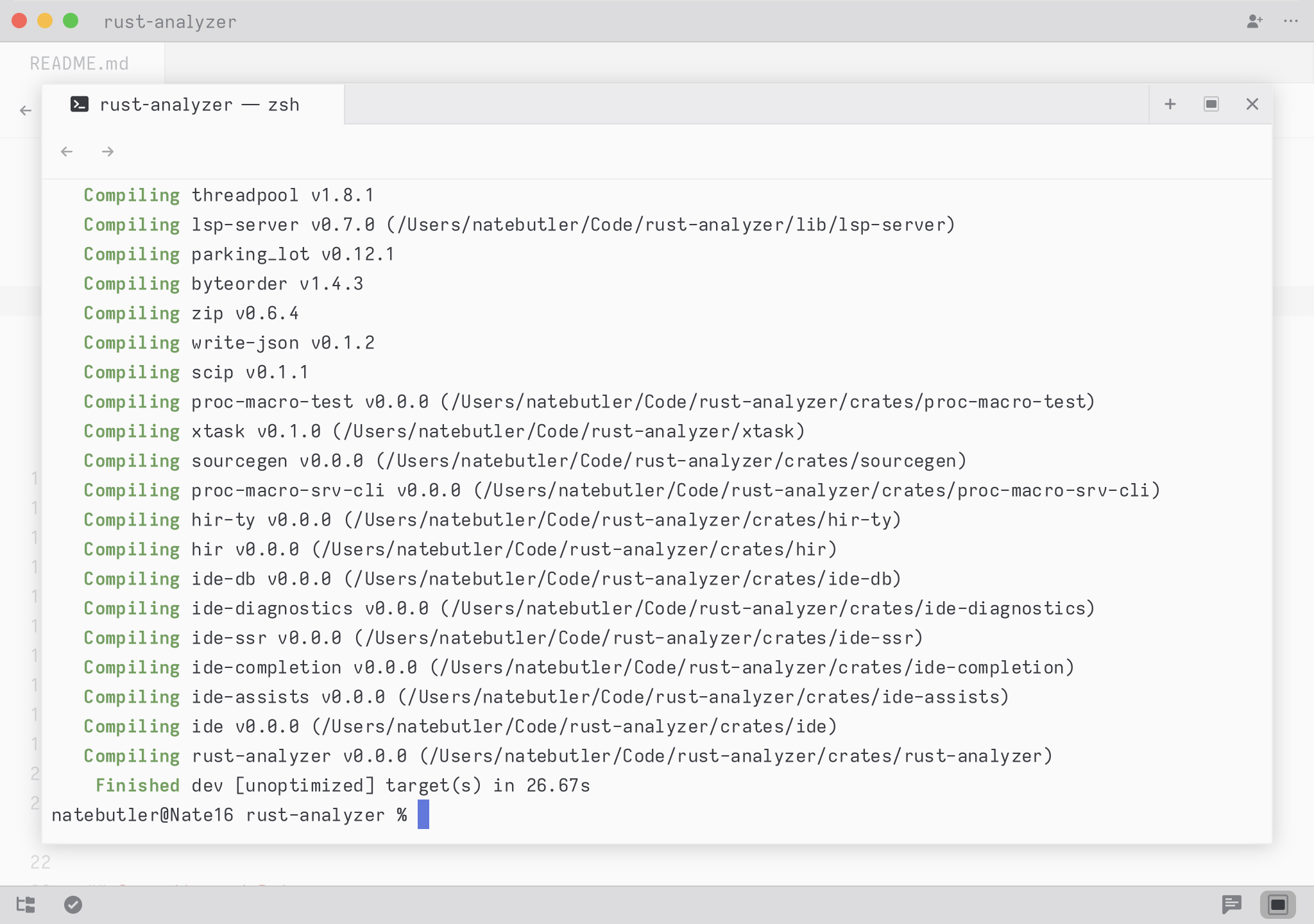
Task: Go forward with terminal right arrow
Action: [108, 152]
